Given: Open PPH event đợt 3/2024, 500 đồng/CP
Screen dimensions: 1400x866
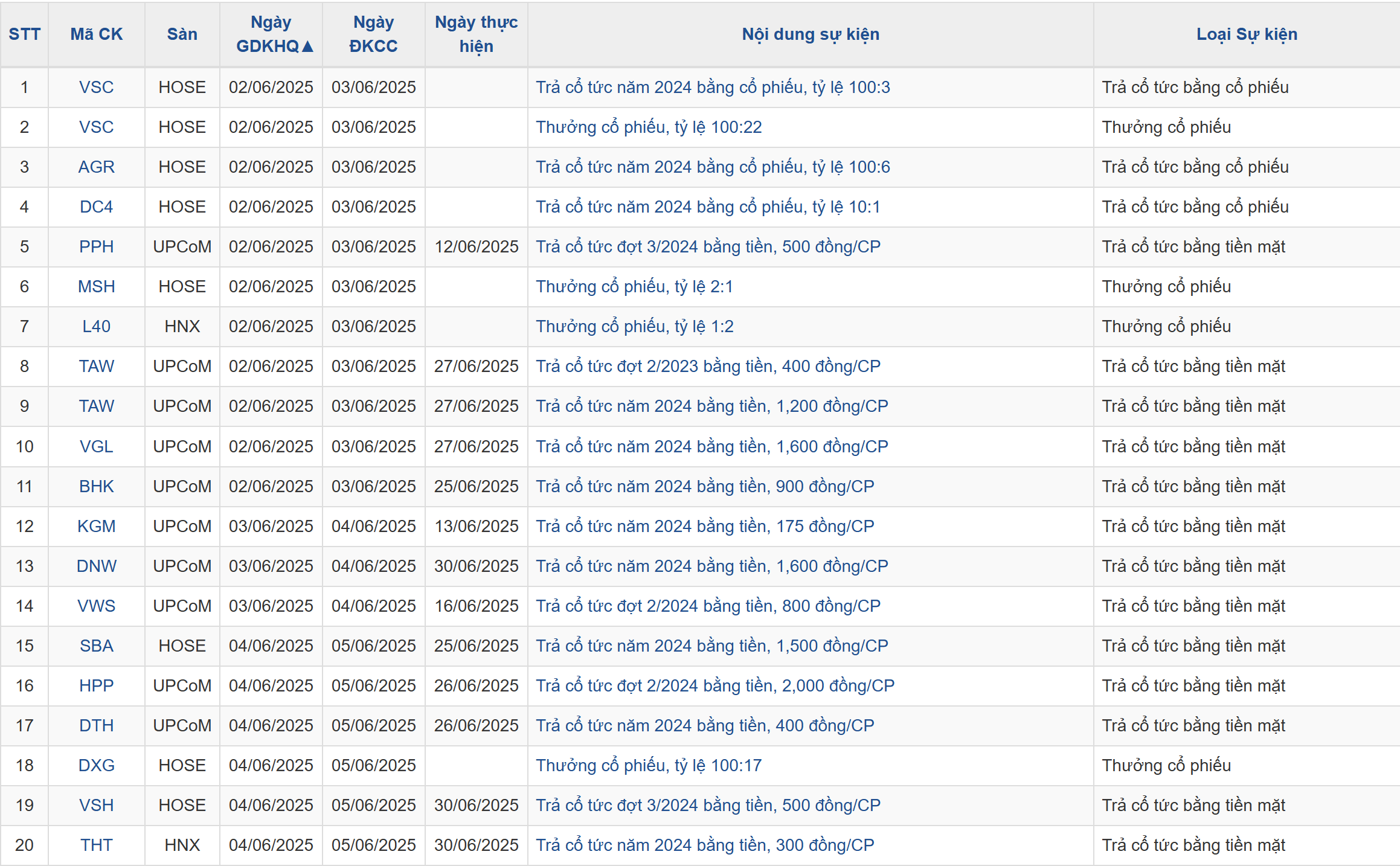Looking at the screenshot, I should pyautogui.click(x=708, y=246).
